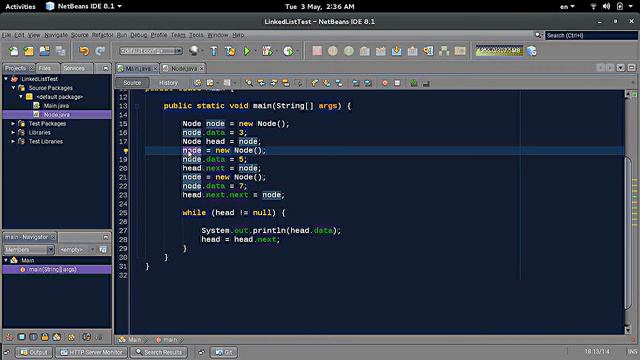This screenshot has width=640, height=360.
Task: Collapse the Source Packages node
Action: pos(13,88)
